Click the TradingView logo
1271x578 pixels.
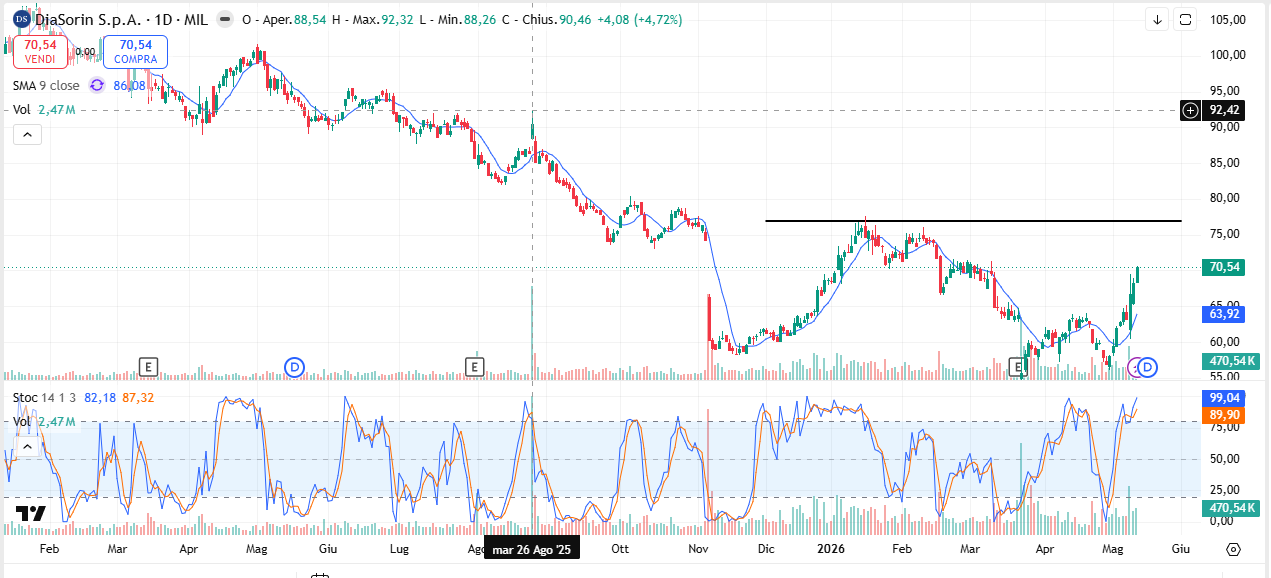pyautogui.click(x=30, y=513)
